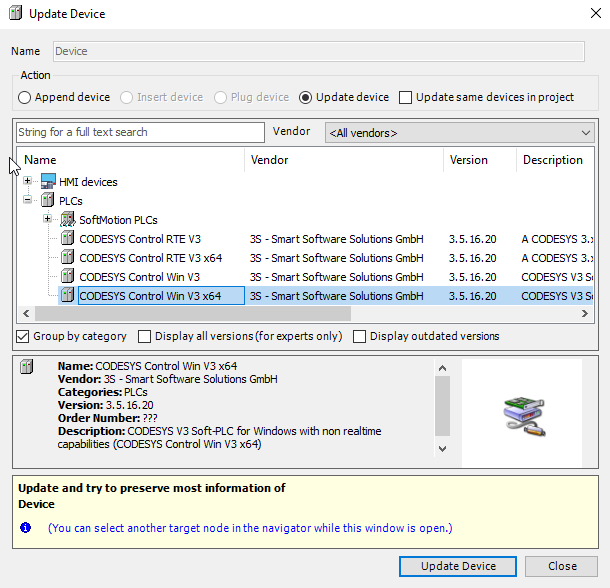Enable Display all versions for experts

tap(144, 336)
